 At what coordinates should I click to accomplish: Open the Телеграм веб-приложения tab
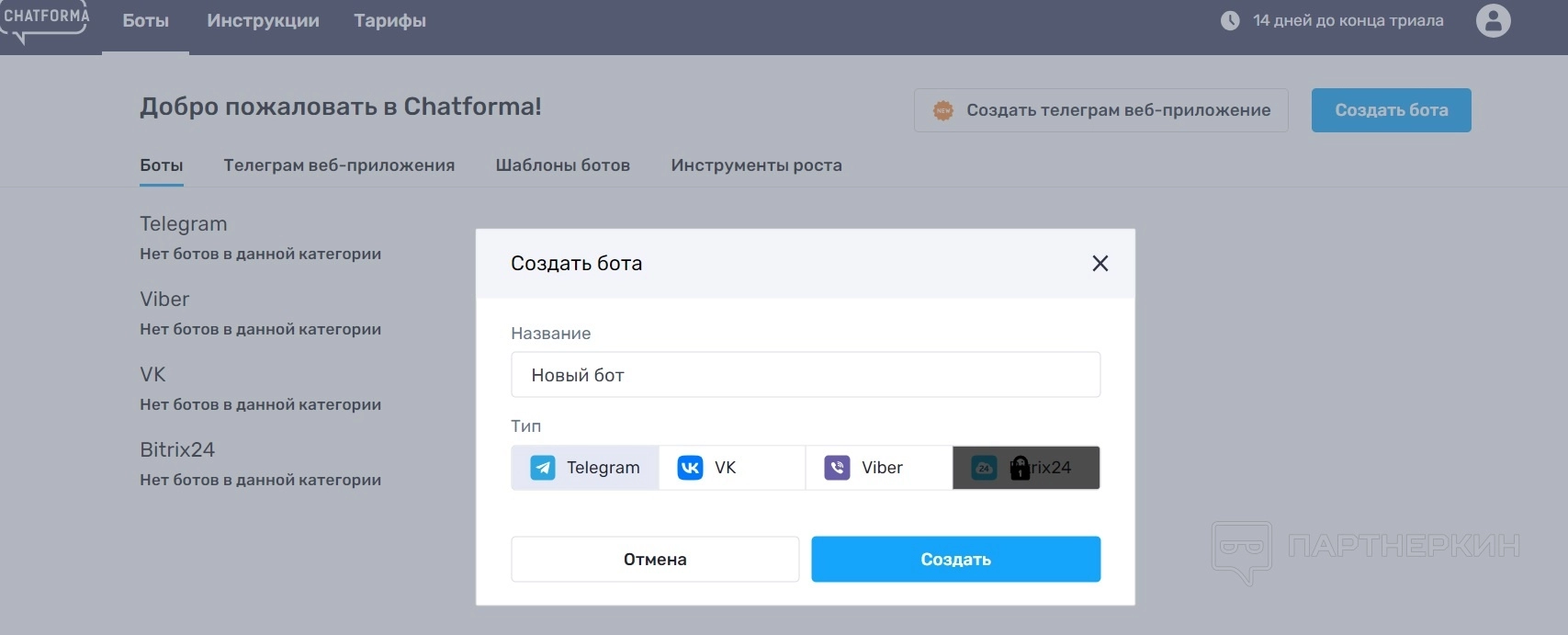point(339,165)
